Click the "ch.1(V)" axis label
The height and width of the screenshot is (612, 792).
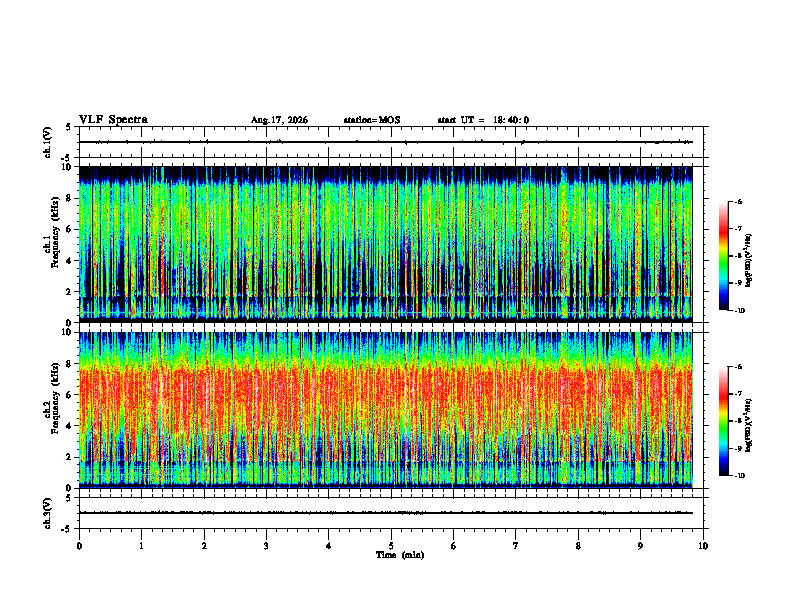coord(48,142)
